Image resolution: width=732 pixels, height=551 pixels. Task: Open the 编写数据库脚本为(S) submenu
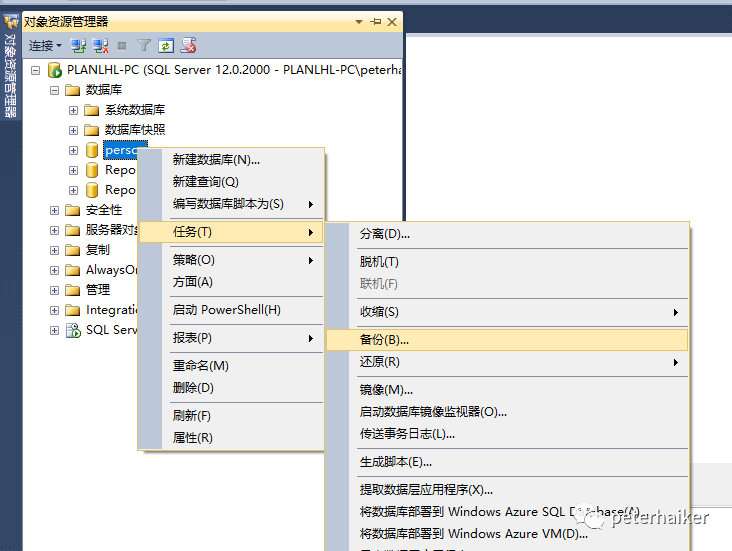(x=232, y=204)
